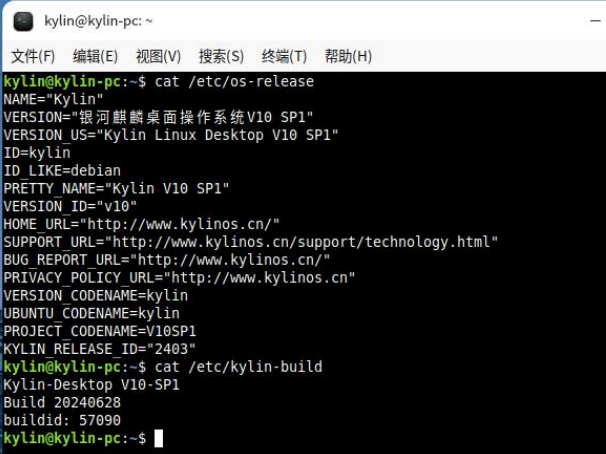The image size is (606, 454).
Task: Click the command cat /etc/os-release
Action: (x=234, y=82)
